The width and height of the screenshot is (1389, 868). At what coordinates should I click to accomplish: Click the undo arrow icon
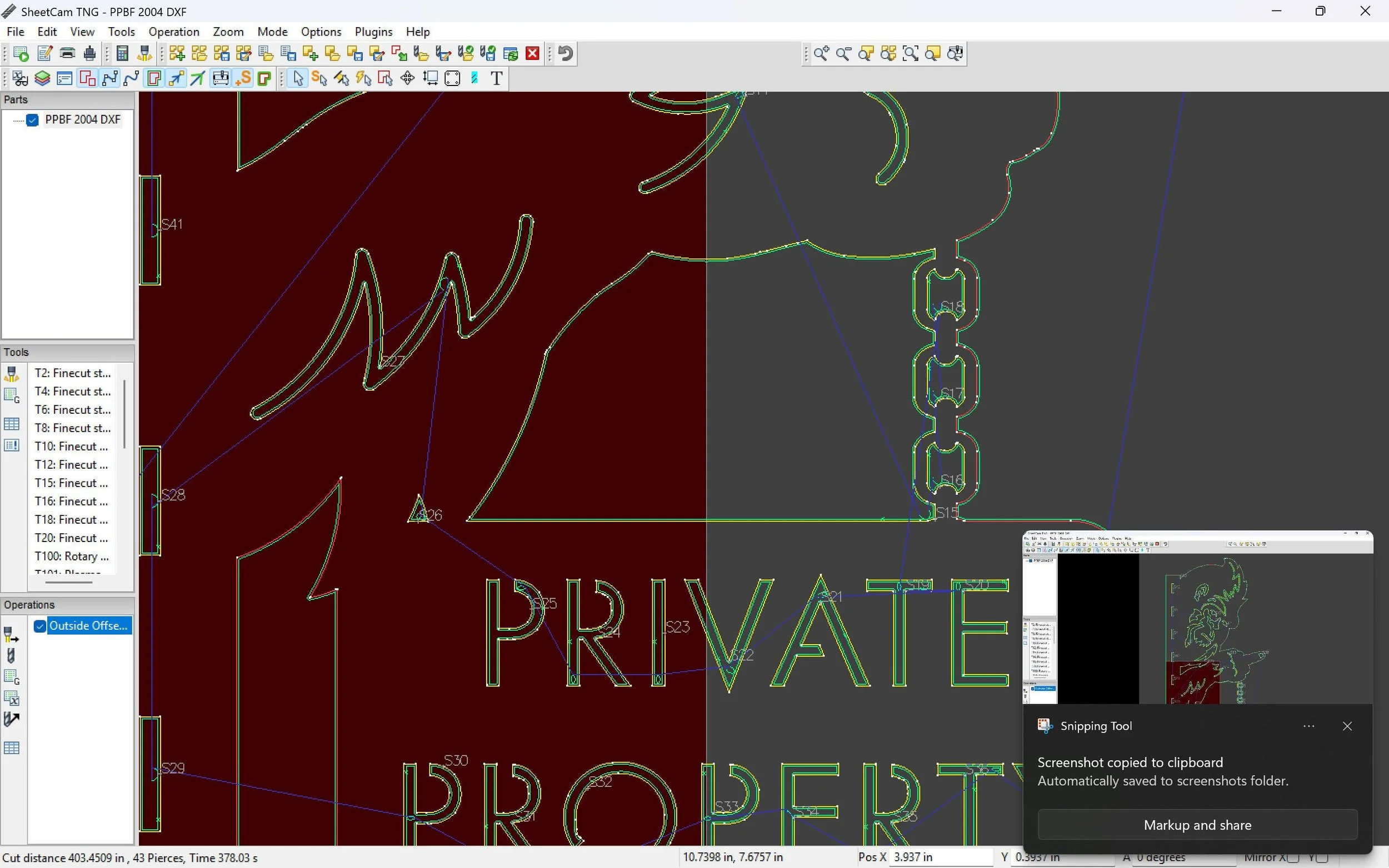pyautogui.click(x=566, y=53)
